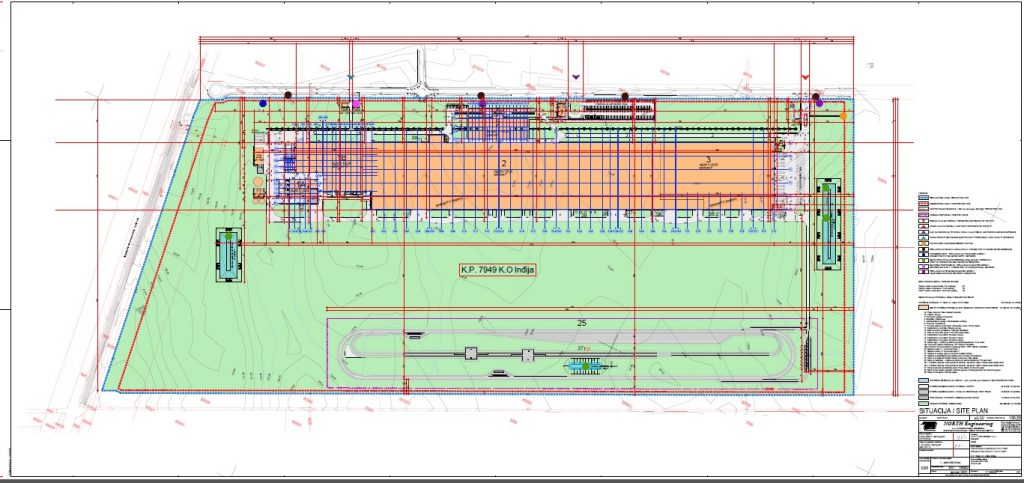Select building zone number 2 label
The image size is (1024, 483).
505,161
